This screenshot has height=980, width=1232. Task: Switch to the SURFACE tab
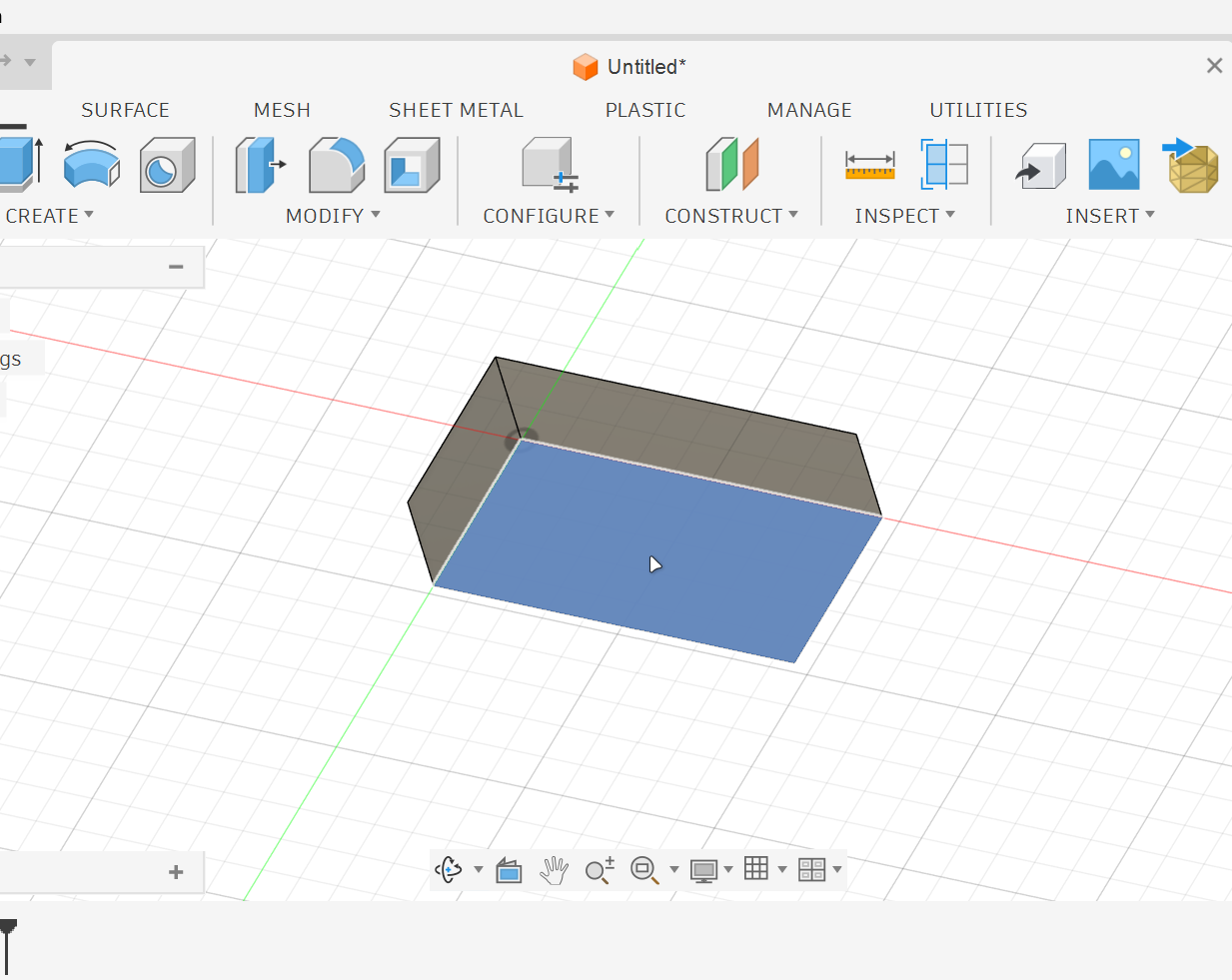point(125,110)
